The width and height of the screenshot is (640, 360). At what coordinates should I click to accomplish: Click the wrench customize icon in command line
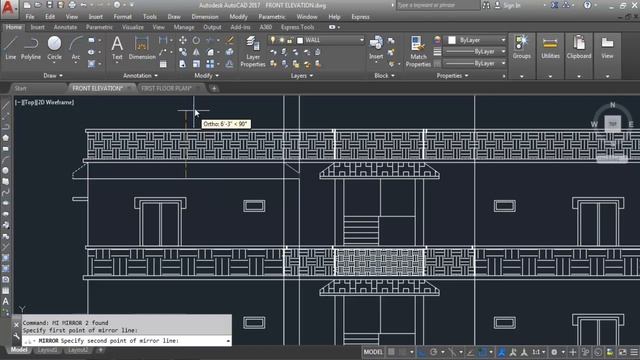[x=16, y=337]
